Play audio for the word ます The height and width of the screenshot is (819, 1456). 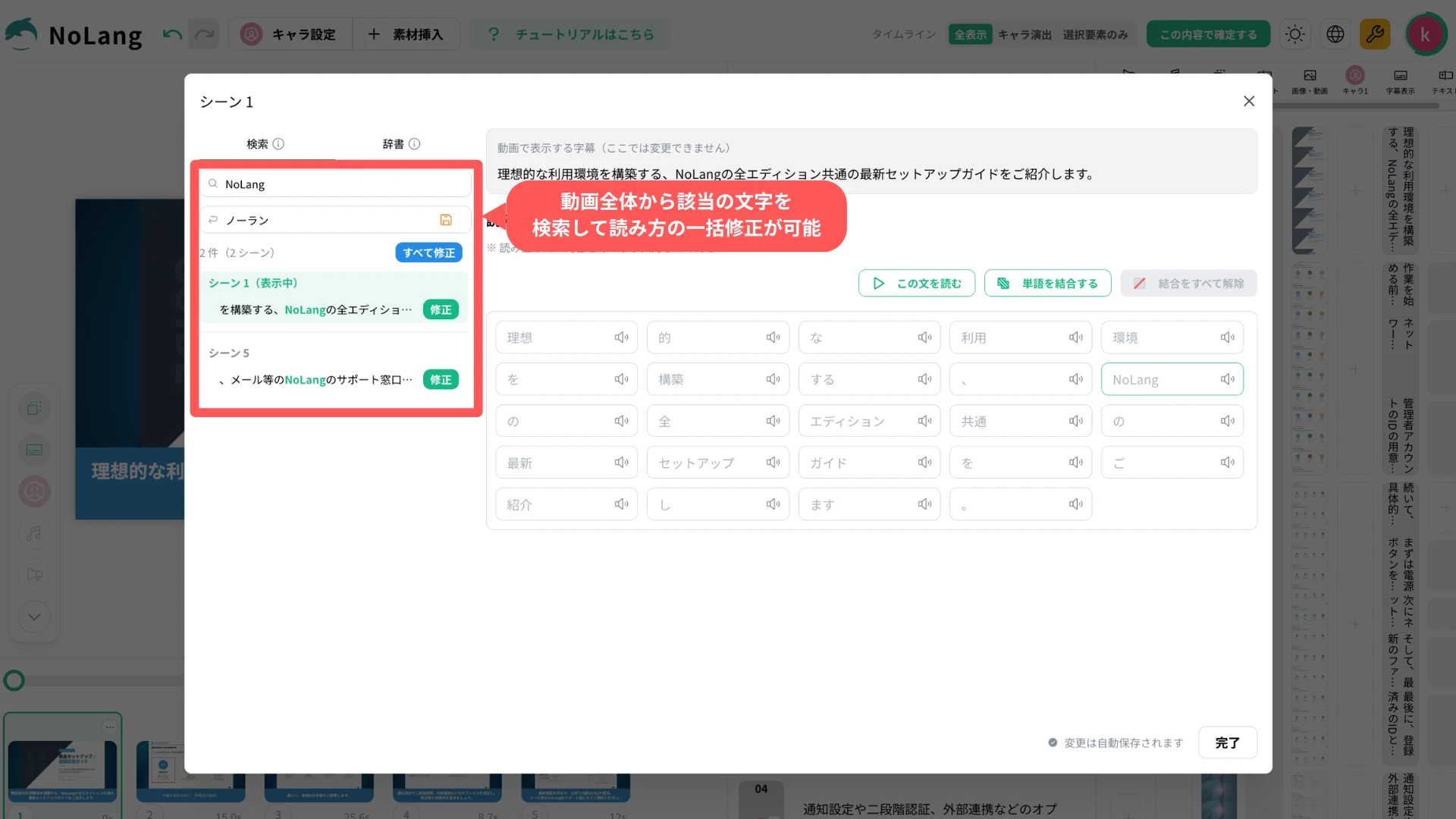coord(924,504)
